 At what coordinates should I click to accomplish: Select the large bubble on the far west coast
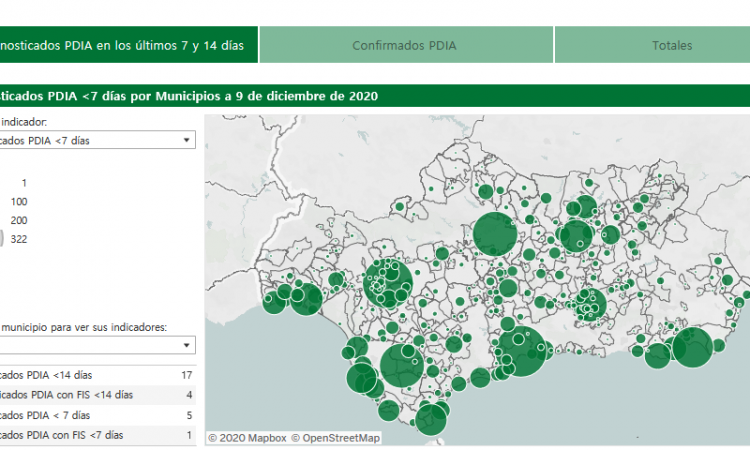pos(308,298)
